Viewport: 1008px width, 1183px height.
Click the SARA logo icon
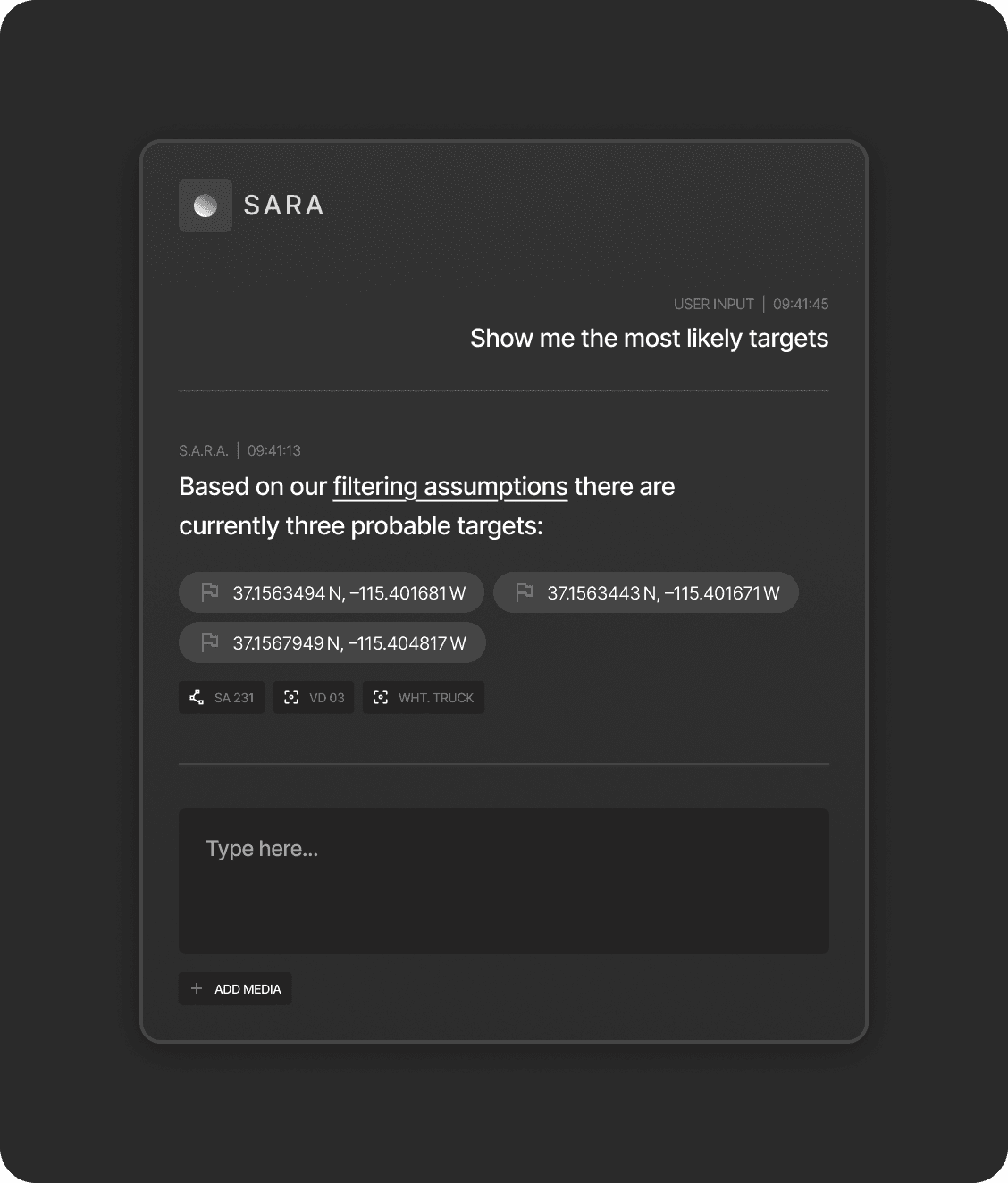click(x=205, y=206)
